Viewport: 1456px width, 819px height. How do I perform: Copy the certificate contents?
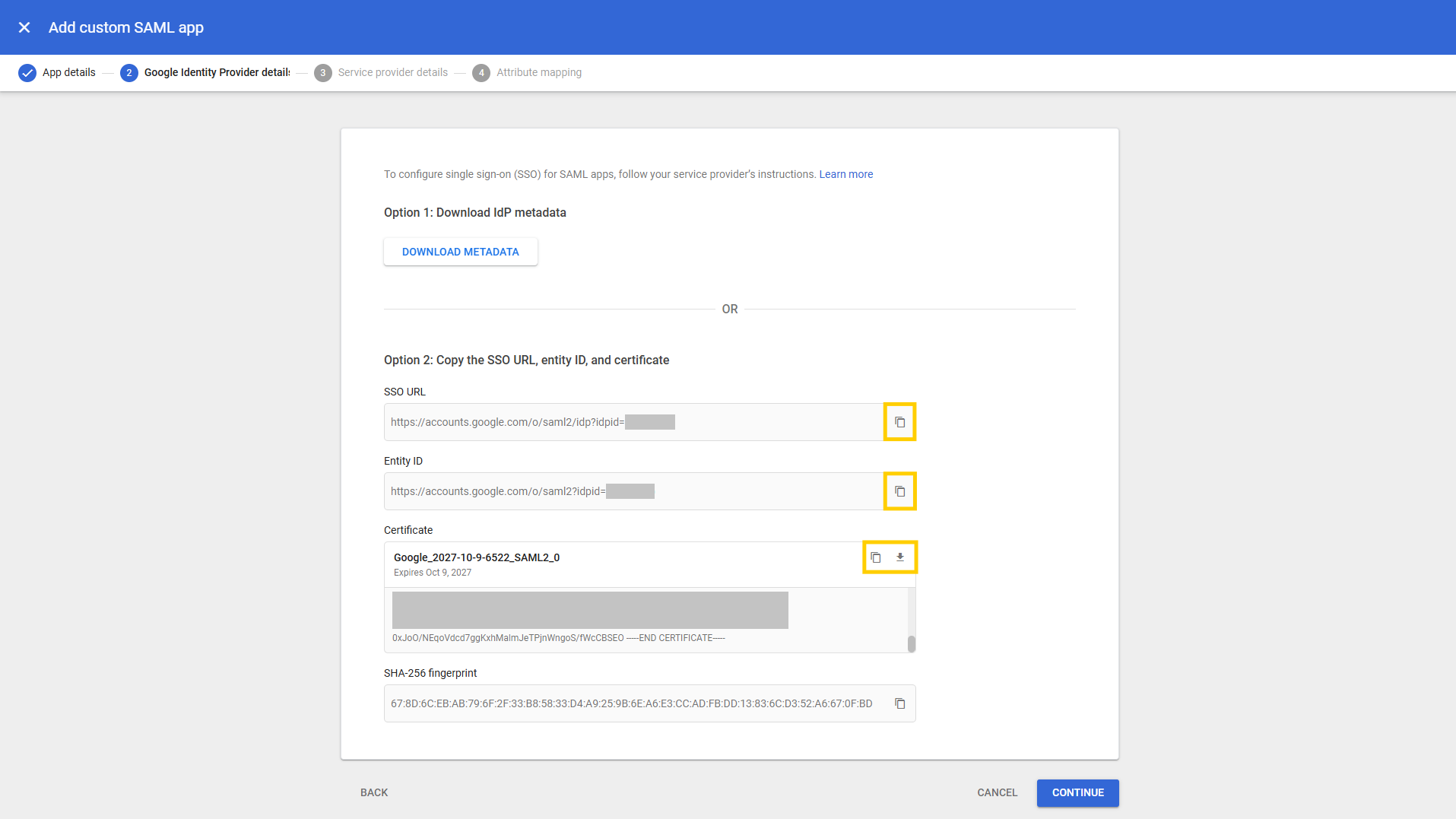pyautogui.click(x=876, y=557)
